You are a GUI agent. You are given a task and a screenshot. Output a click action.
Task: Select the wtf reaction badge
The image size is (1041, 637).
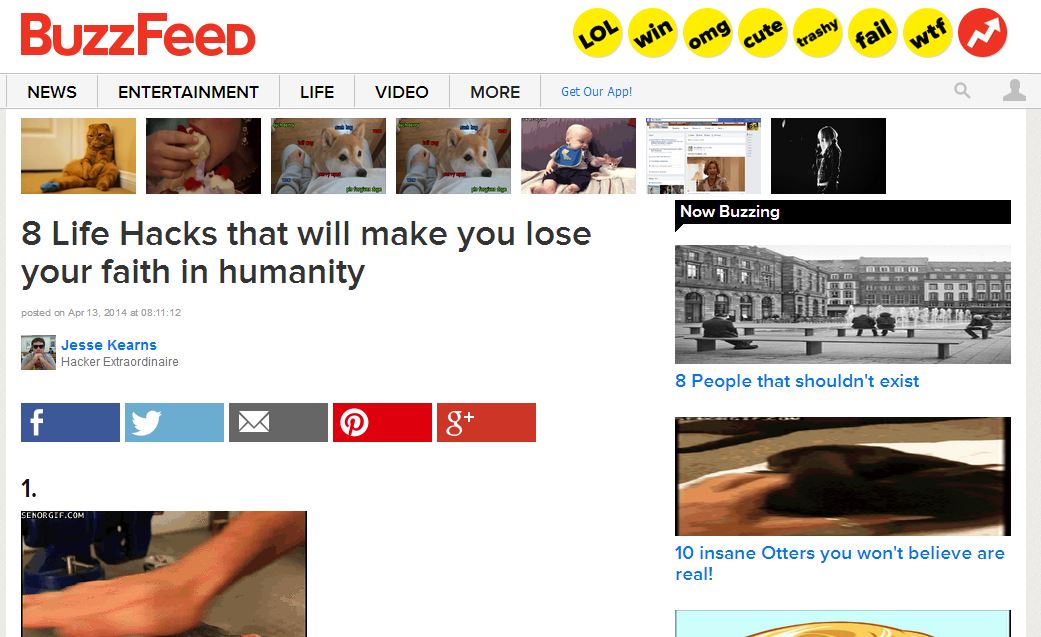tap(927, 33)
